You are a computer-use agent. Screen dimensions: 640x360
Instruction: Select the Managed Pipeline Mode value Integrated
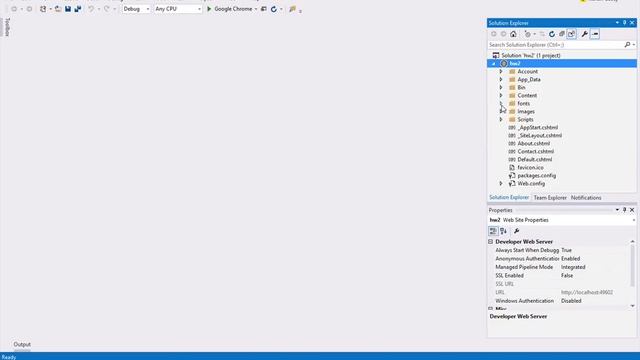573,267
